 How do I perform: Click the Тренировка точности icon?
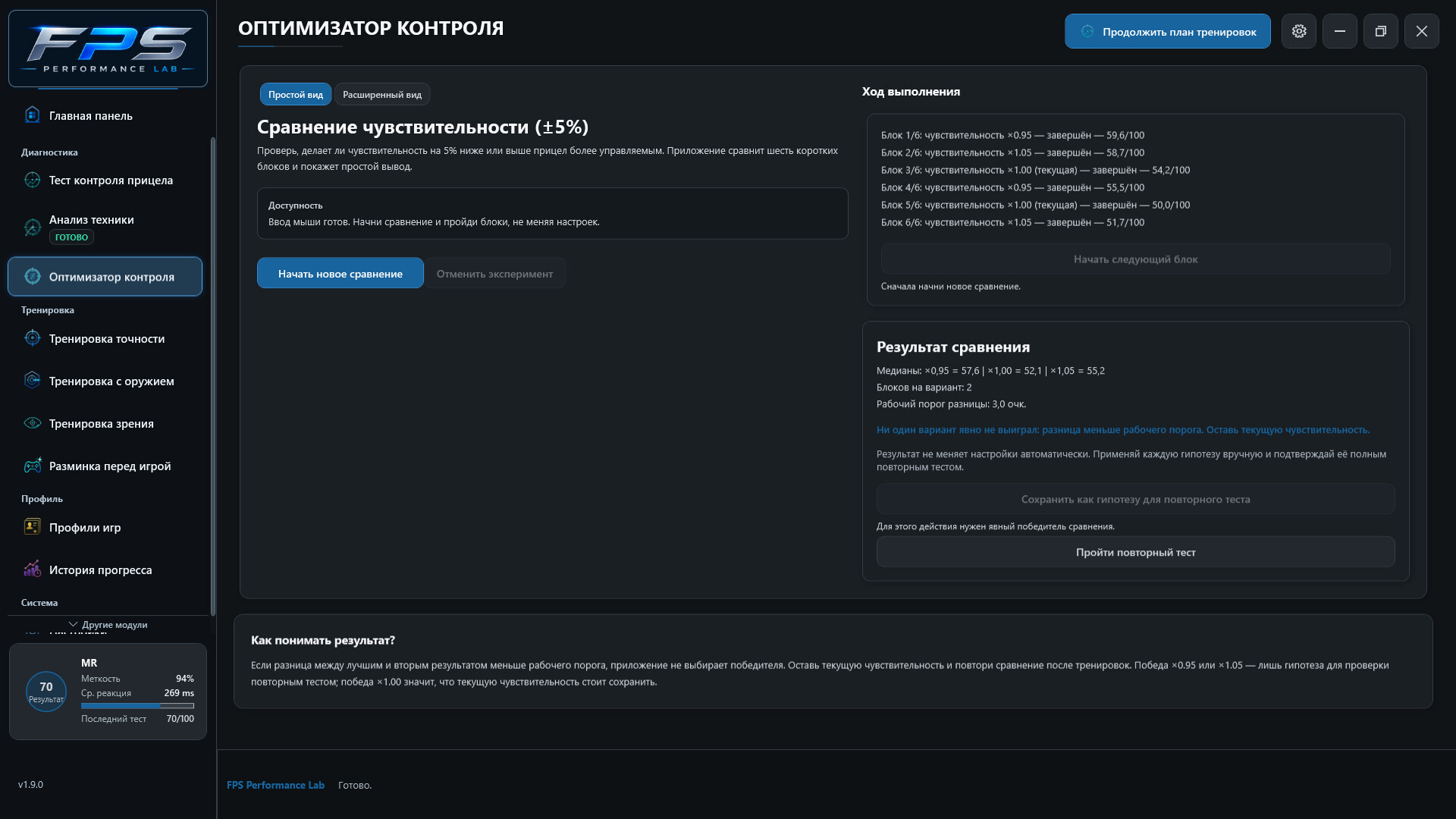coord(32,338)
